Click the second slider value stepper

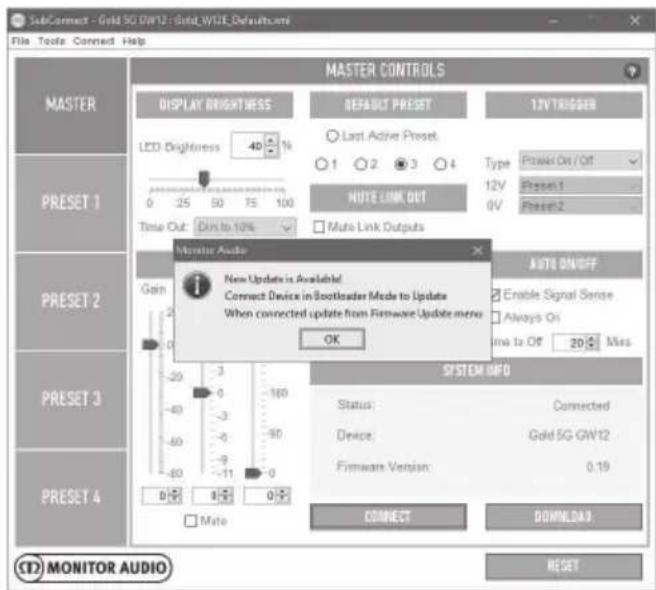pos(226,496)
